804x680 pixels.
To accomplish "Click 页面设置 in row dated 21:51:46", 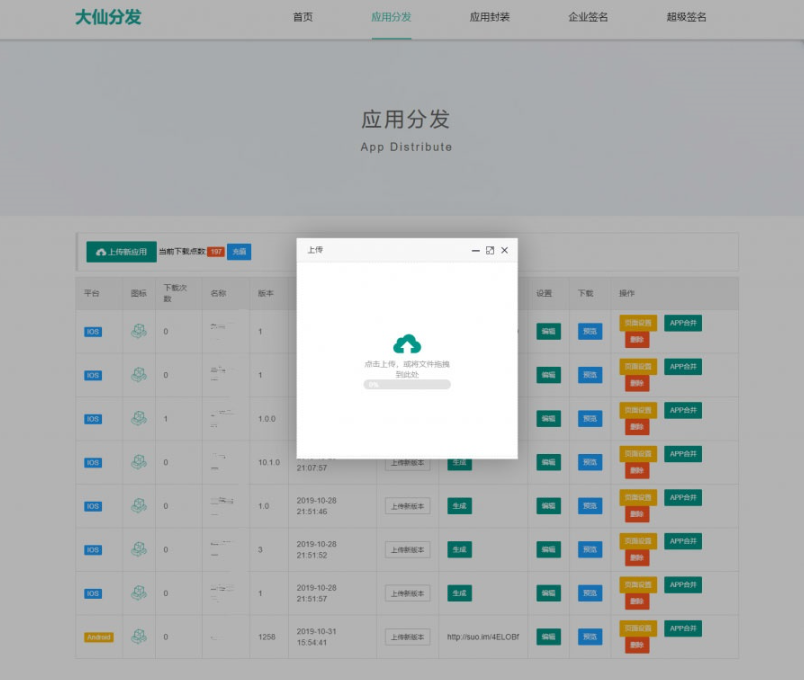I will coord(638,497).
